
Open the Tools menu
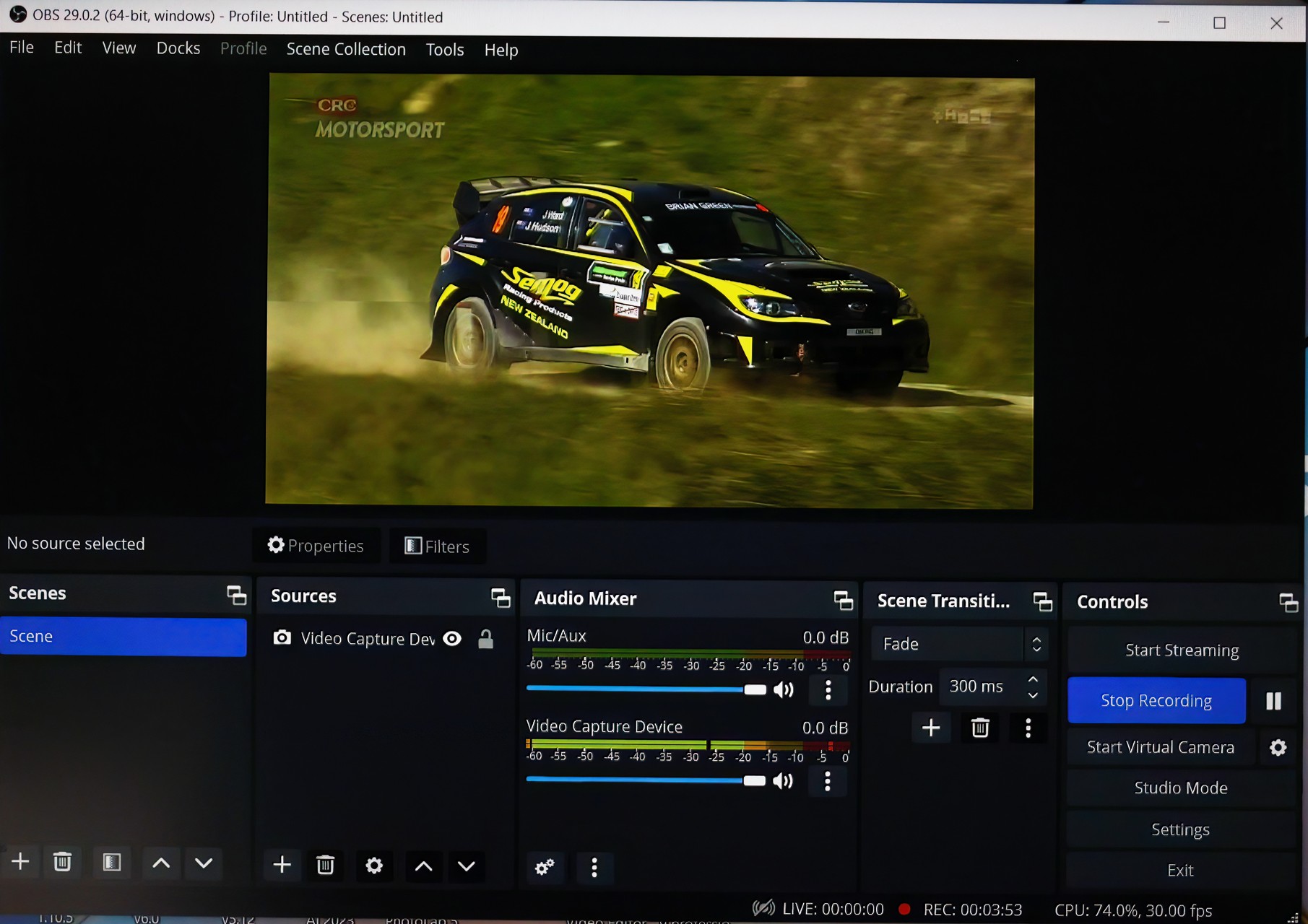point(445,50)
